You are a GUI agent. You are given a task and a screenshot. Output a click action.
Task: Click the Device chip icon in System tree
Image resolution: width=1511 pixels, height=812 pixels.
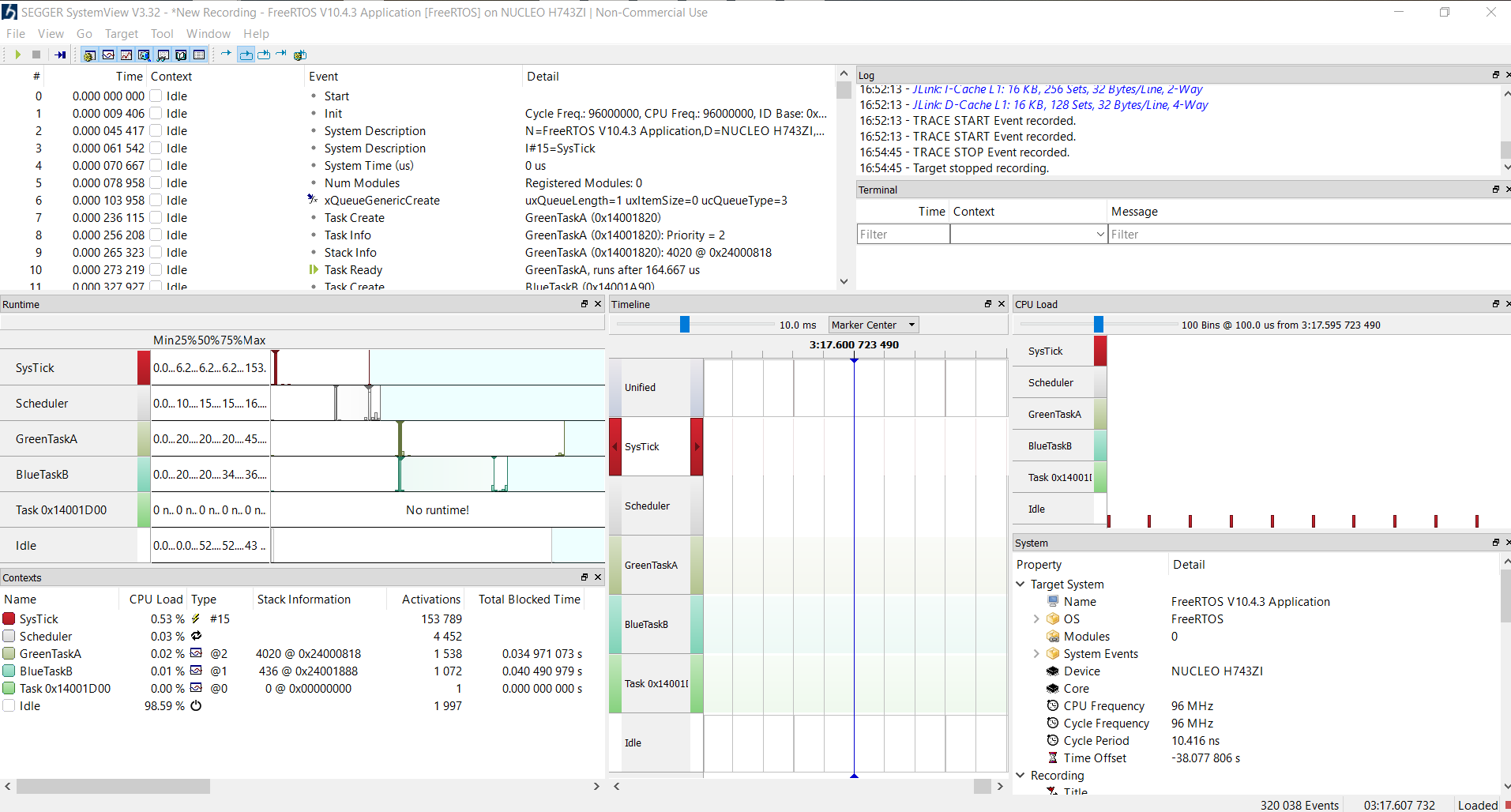tap(1053, 671)
